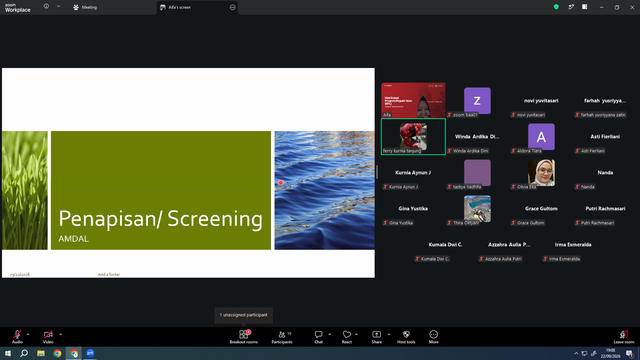The height and width of the screenshot is (360, 640).
Task: Click the minus circle on Alfa's screen tab
Action: pos(233,7)
